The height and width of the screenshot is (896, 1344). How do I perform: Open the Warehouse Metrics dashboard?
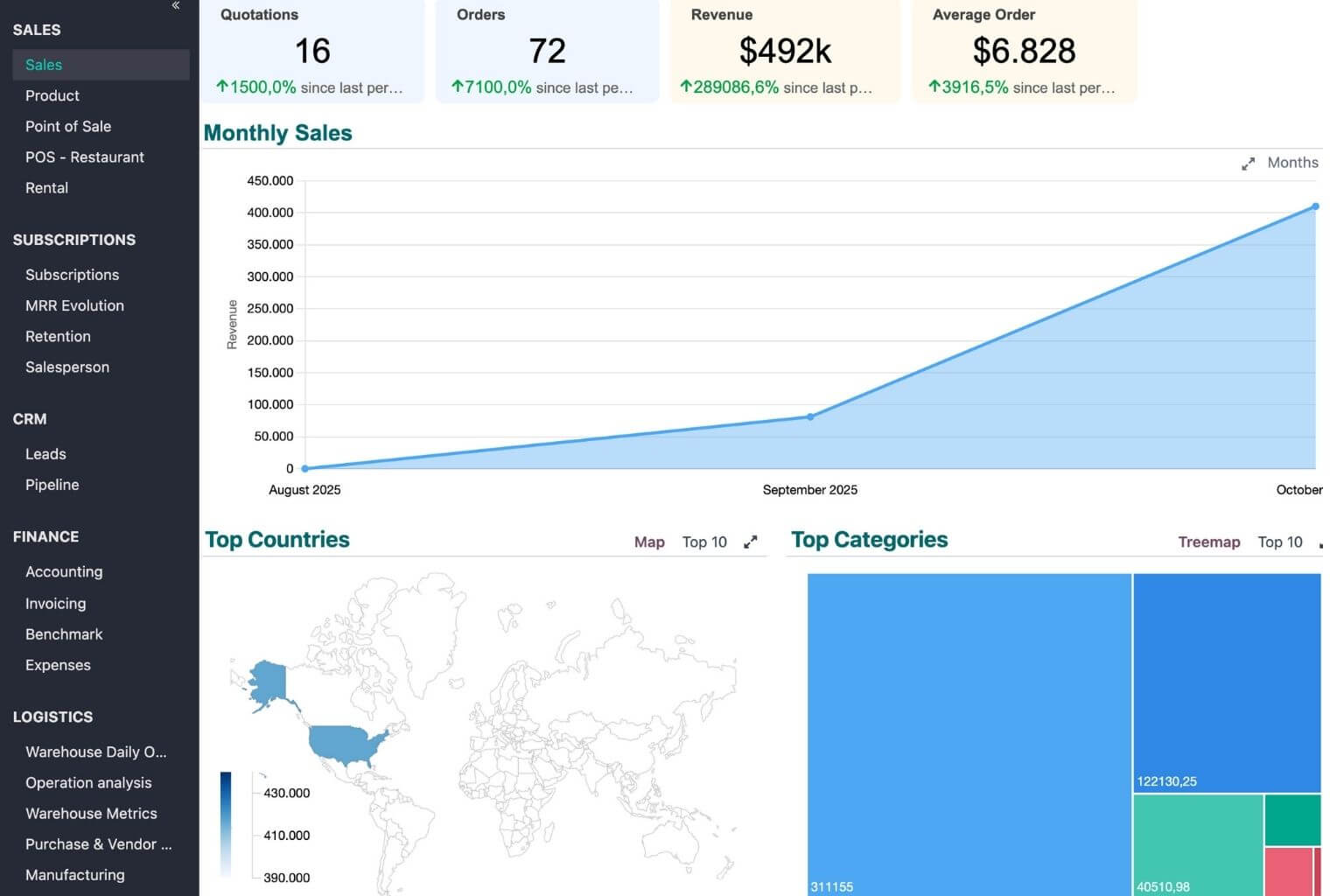pyautogui.click(x=91, y=814)
